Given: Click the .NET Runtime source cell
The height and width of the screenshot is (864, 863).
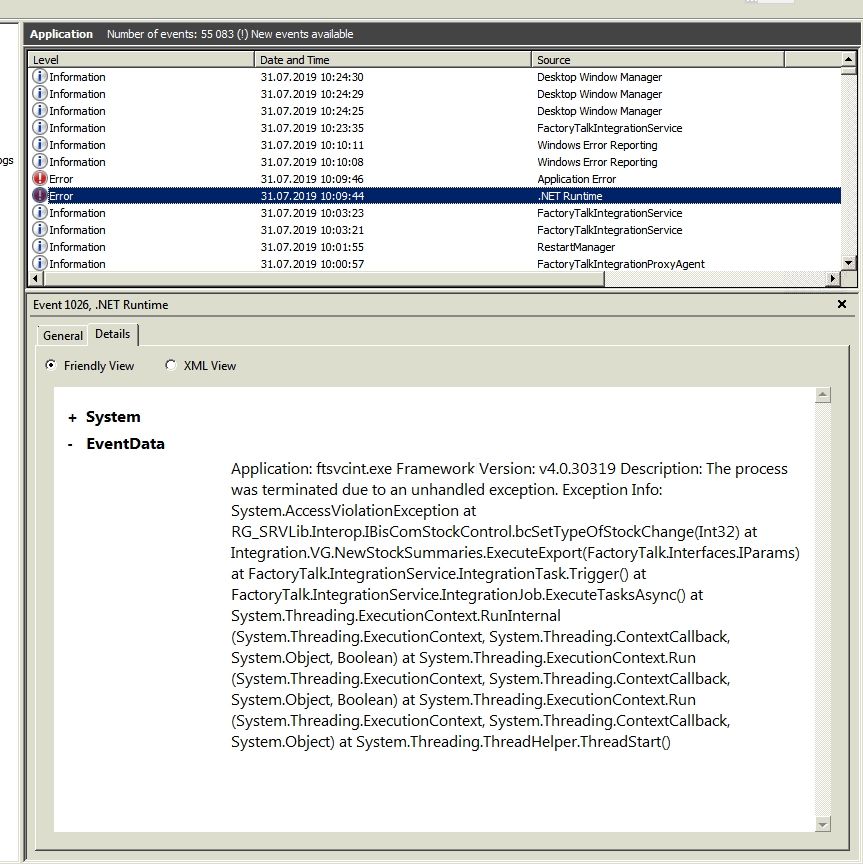Looking at the screenshot, I should coord(570,196).
